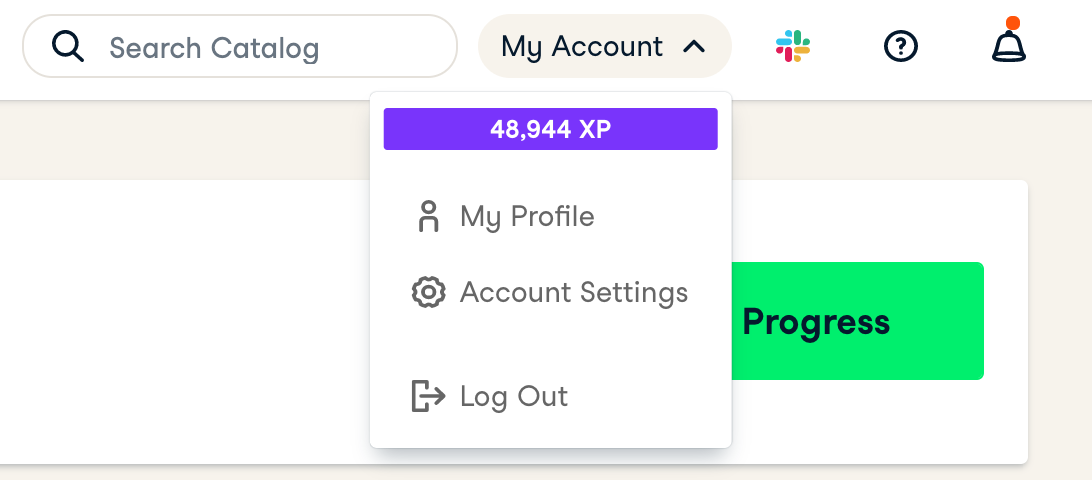1092x480 pixels.
Task: Open the notifications bell
Action: point(1008,47)
